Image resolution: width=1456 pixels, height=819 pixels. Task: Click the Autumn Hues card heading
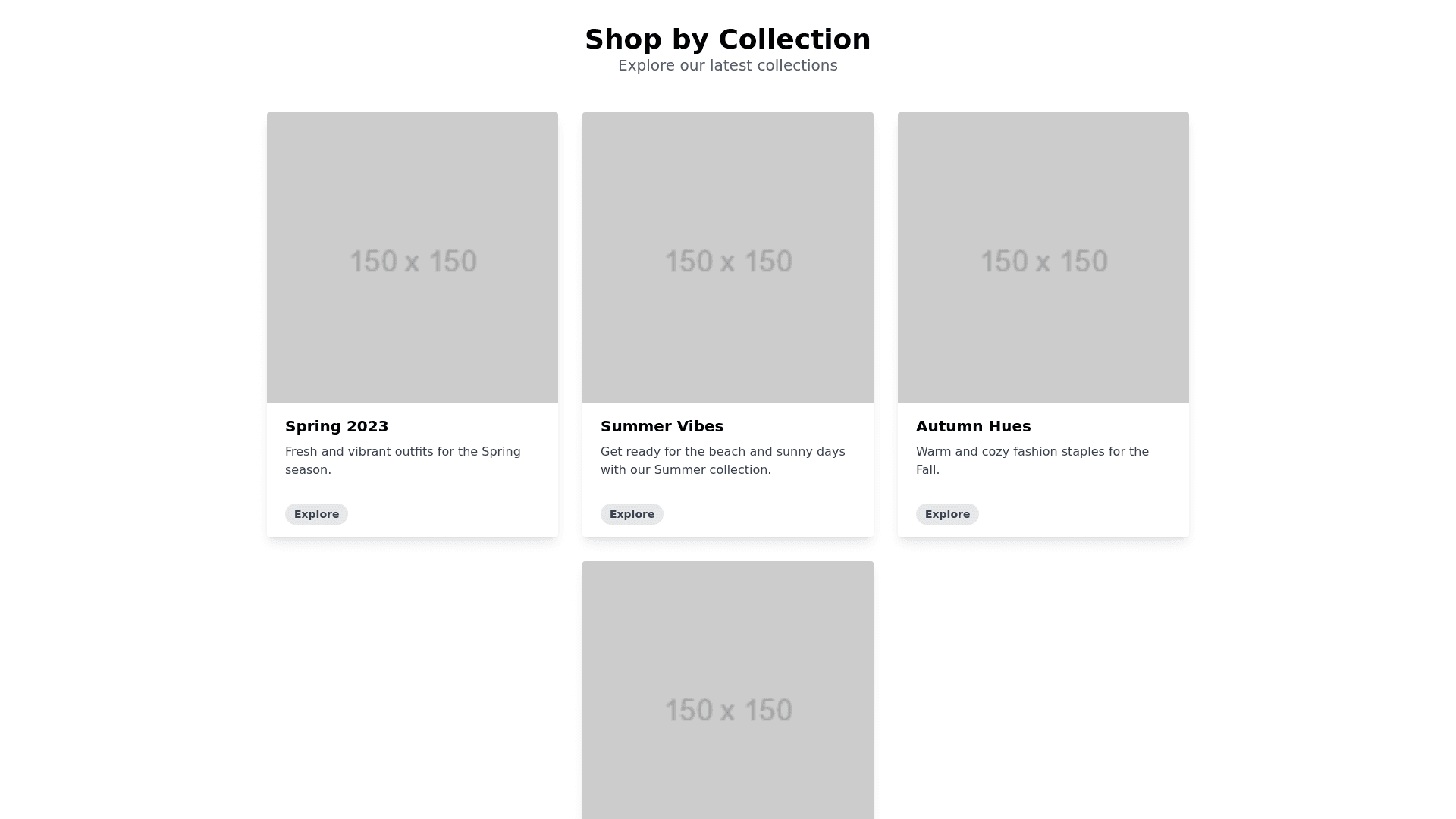pyautogui.click(x=973, y=426)
